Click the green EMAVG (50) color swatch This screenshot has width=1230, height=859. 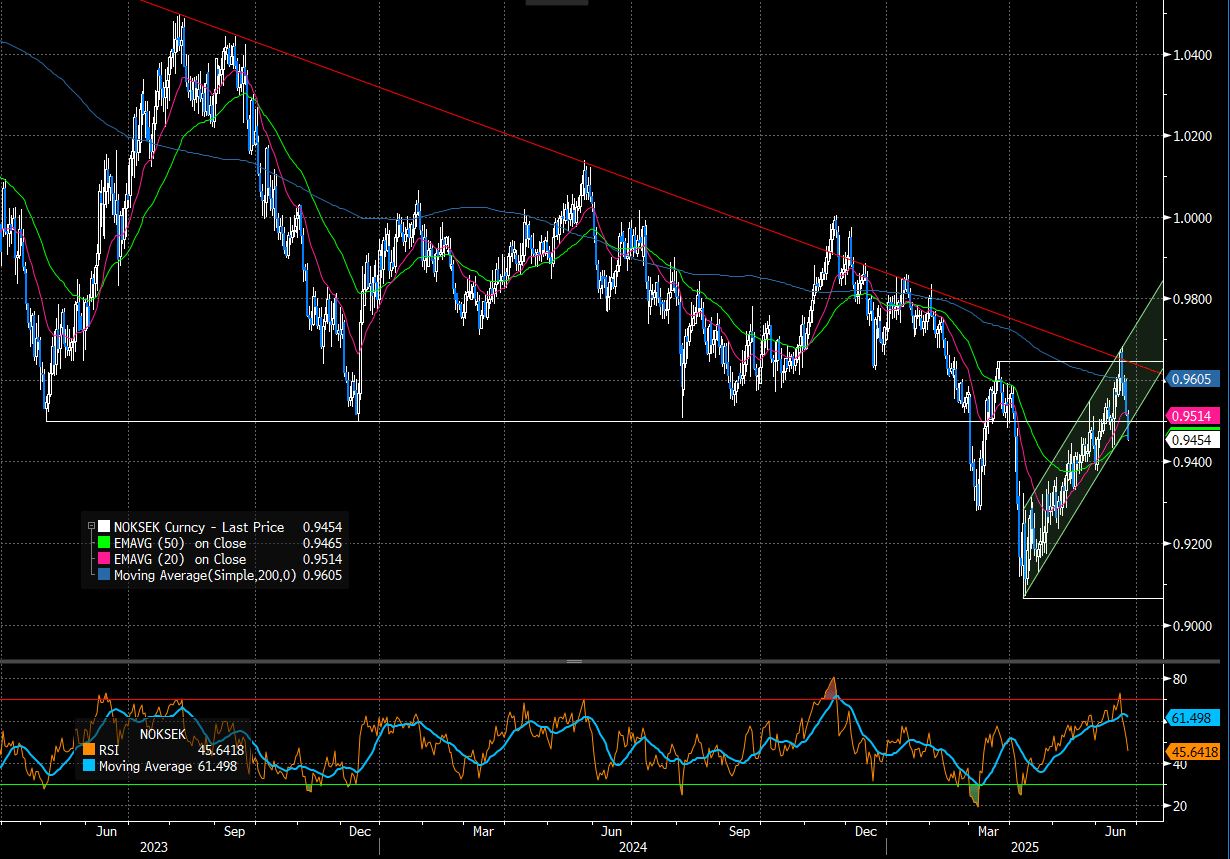click(104, 543)
